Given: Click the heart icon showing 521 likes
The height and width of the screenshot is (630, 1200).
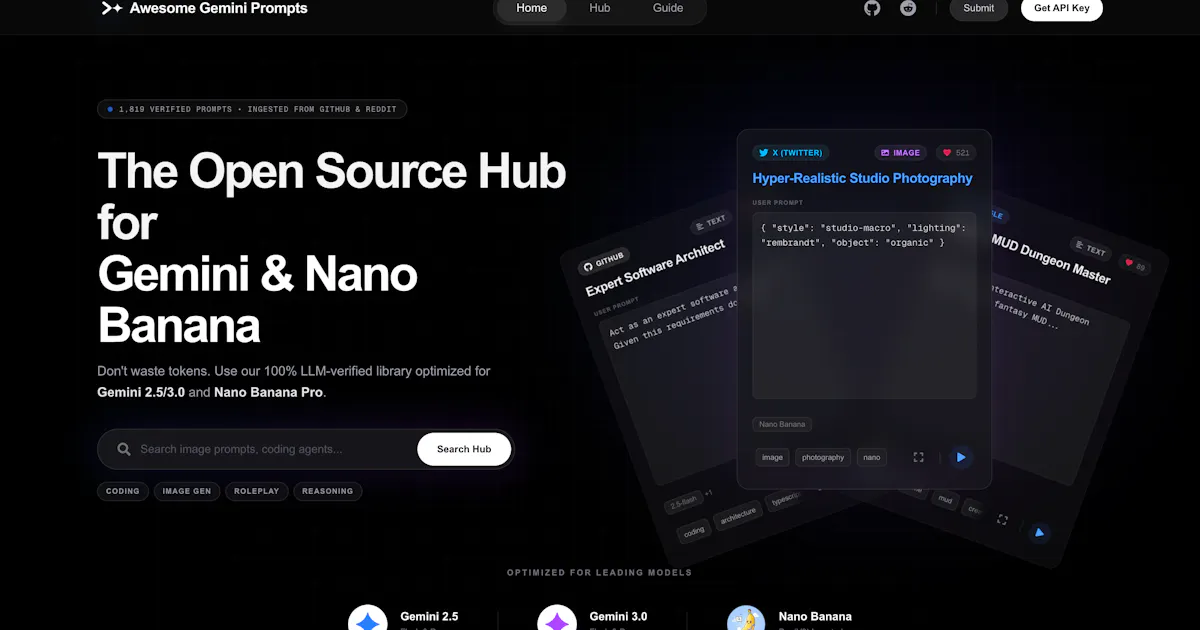Looking at the screenshot, I should [x=947, y=153].
